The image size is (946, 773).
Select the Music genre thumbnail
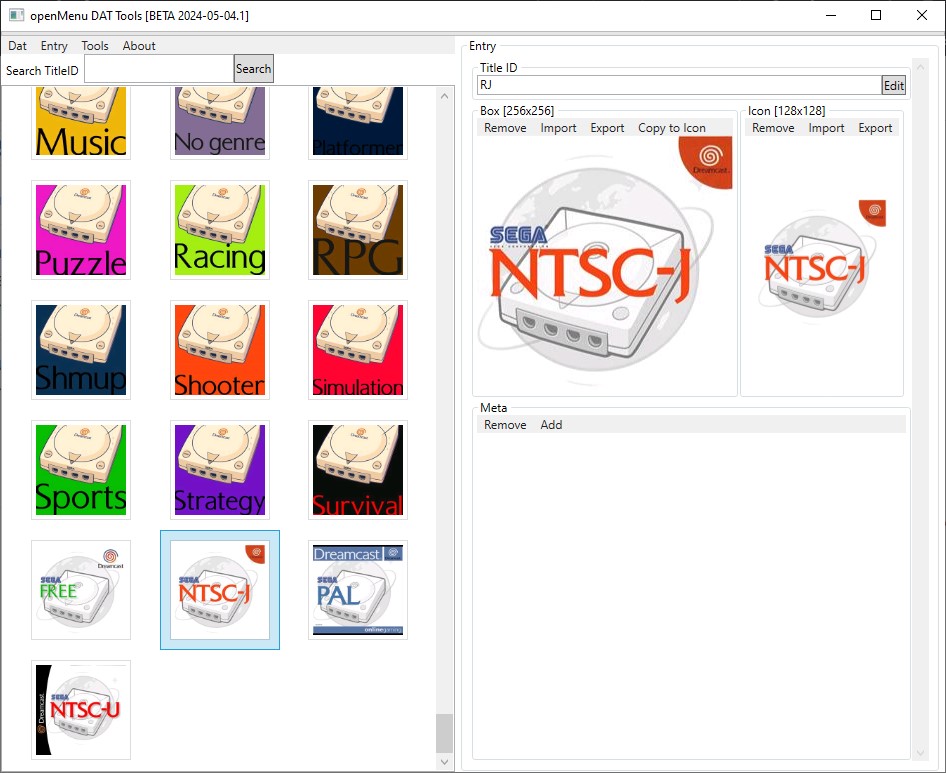pos(81,122)
